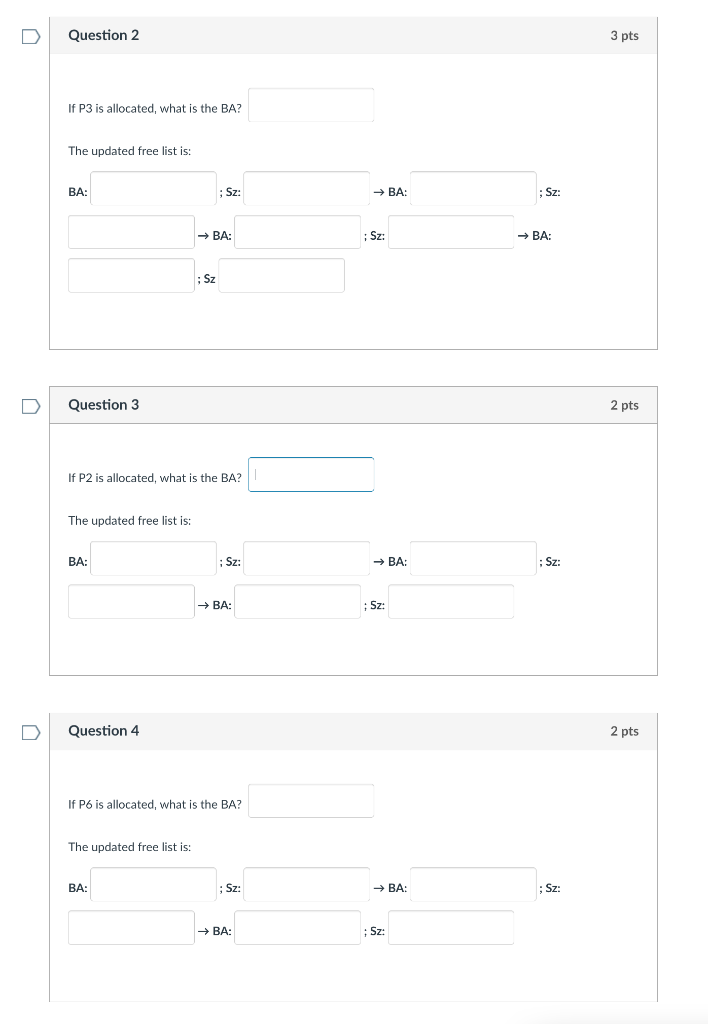Click Question 2's first free-list Sz field
Screen dimensions: 708x1024
pyautogui.click(x=306, y=189)
